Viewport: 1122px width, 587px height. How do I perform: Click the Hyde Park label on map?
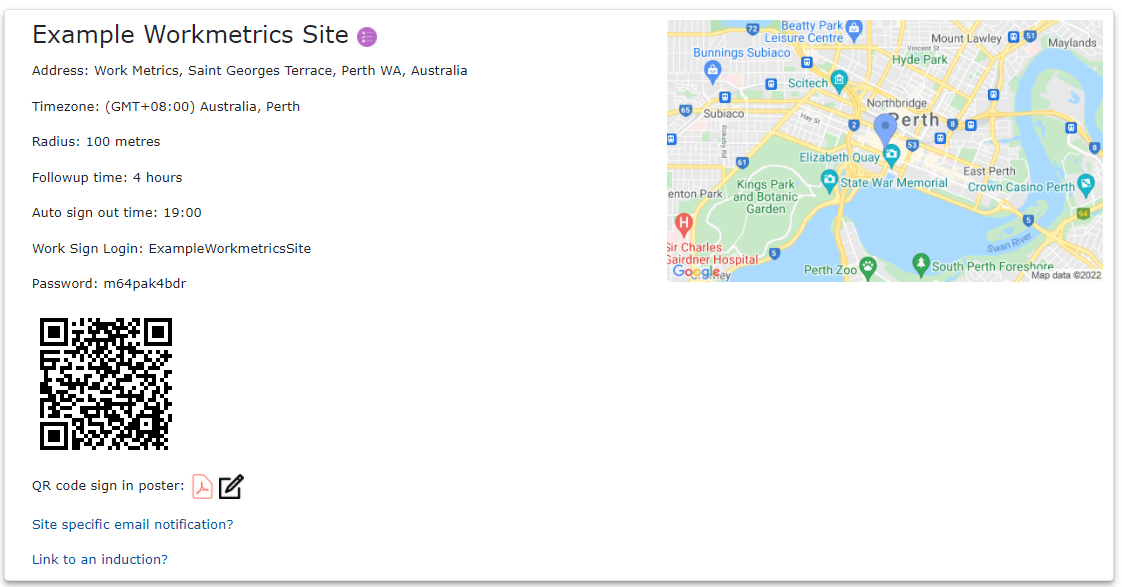tap(919, 59)
